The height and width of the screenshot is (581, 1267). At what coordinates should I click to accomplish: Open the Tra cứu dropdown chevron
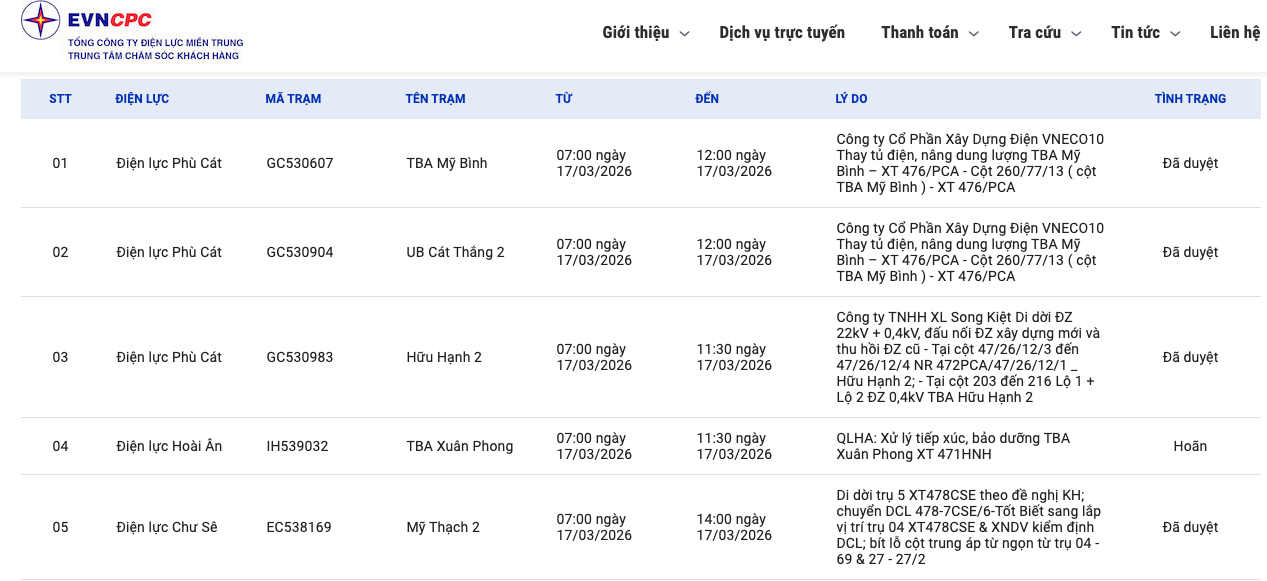click(x=1076, y=34)
